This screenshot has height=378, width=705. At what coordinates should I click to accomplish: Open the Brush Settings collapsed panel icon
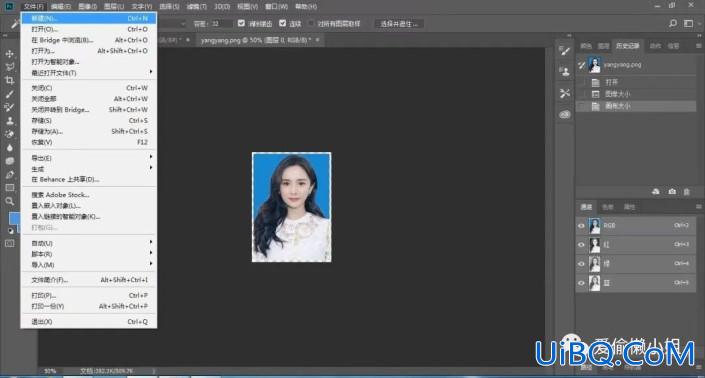565,50
